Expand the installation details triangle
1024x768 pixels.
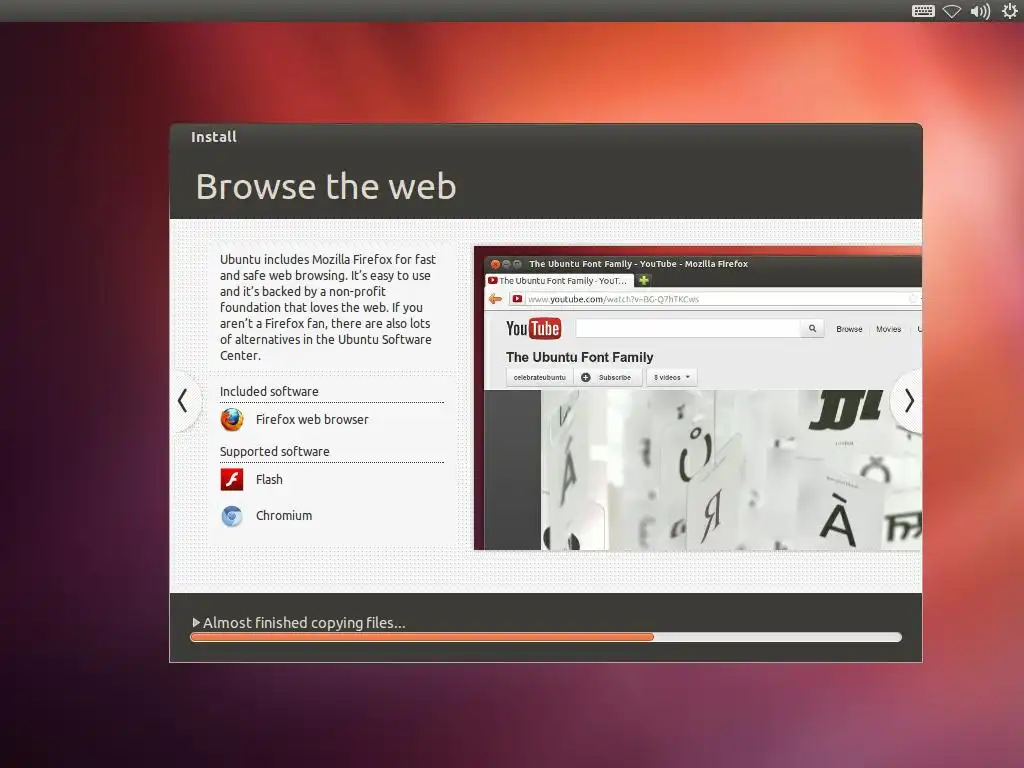(196, 622)
